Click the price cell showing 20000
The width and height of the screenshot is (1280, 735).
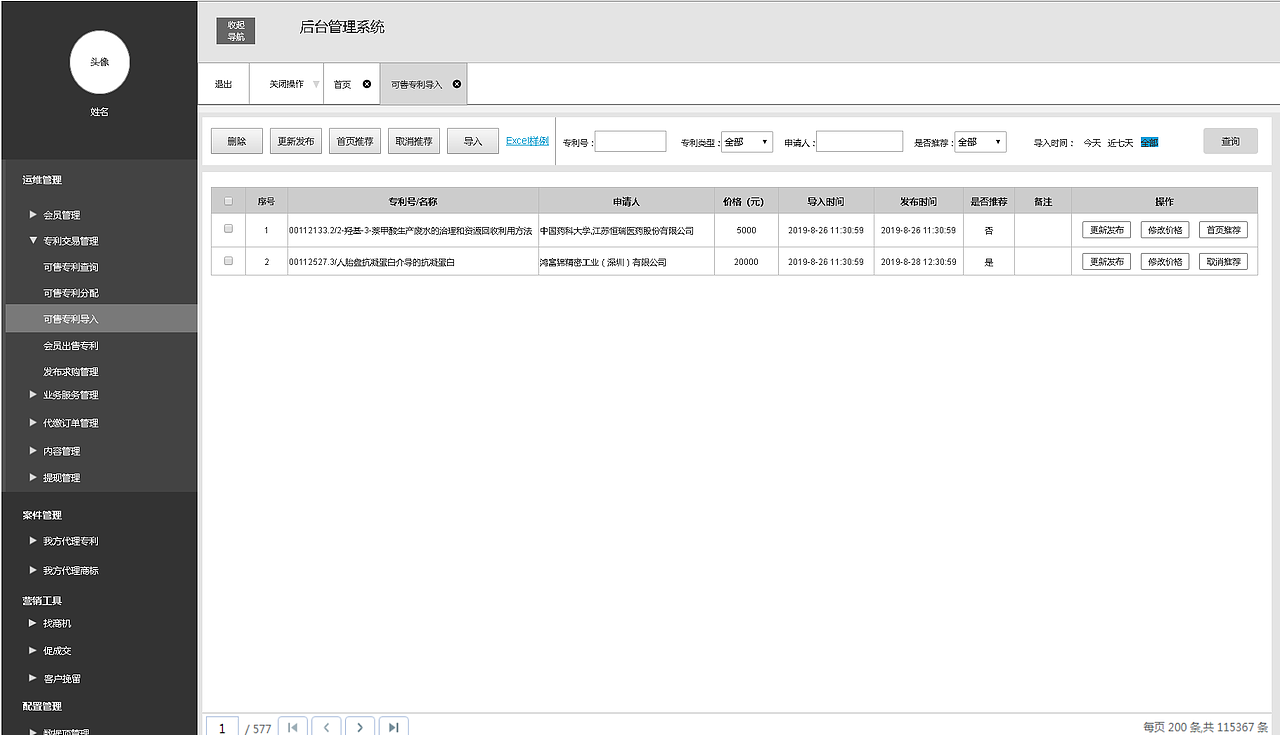[x=746, y=262]
